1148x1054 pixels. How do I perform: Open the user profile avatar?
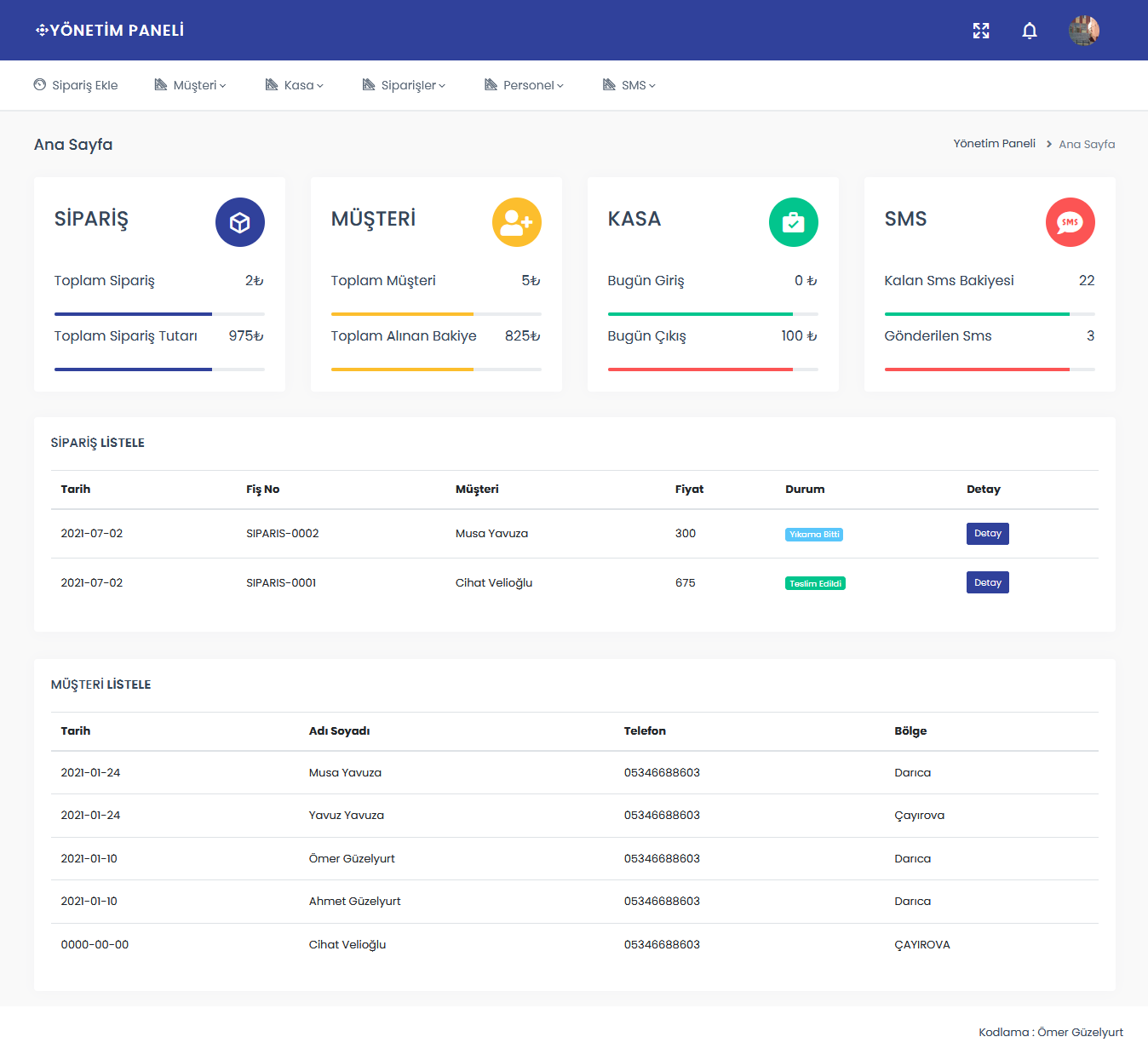tap(1083, 31)
